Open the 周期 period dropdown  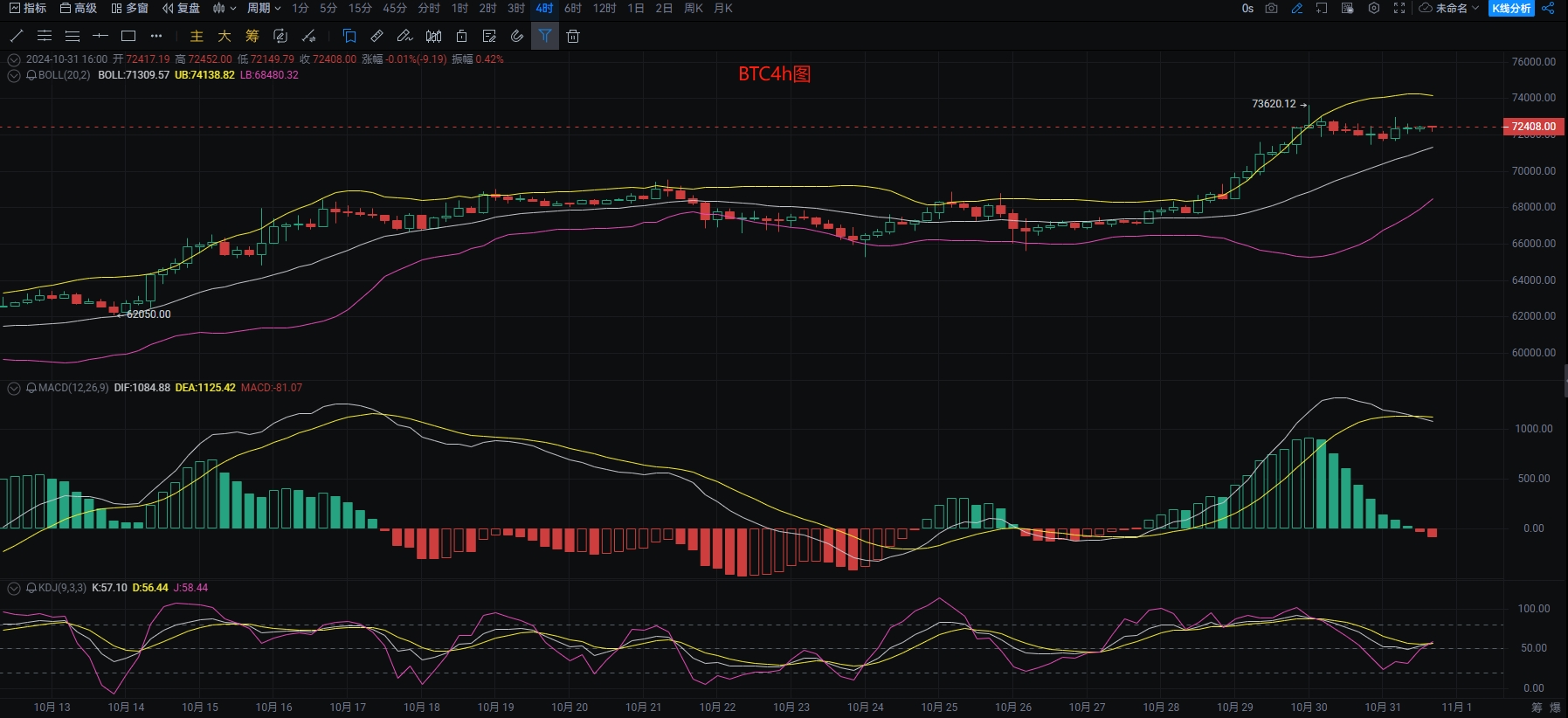pyautogui.click(x=263, y=8)
